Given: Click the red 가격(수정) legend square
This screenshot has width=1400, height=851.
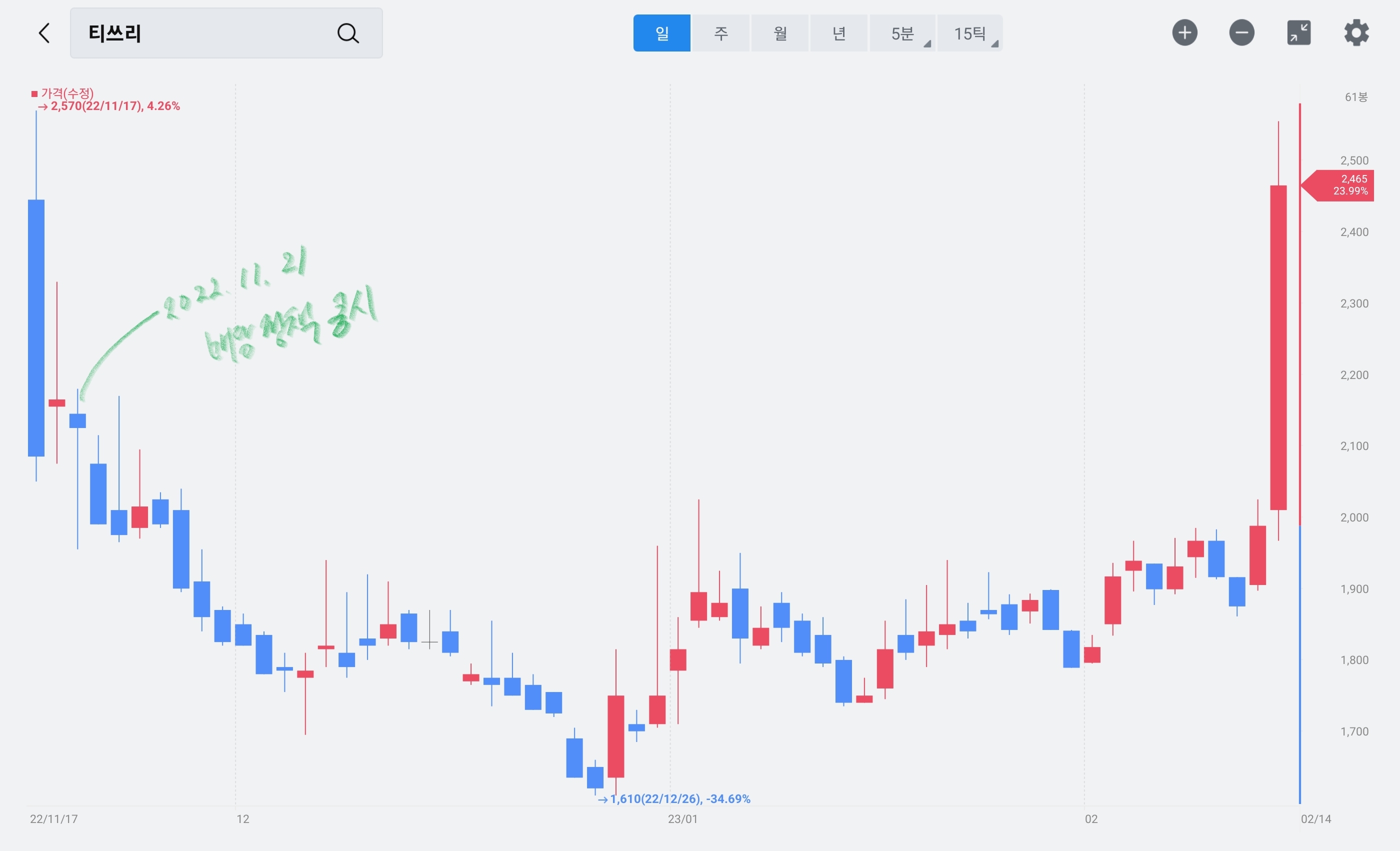Looking at the screenshot, I should 34,93.
